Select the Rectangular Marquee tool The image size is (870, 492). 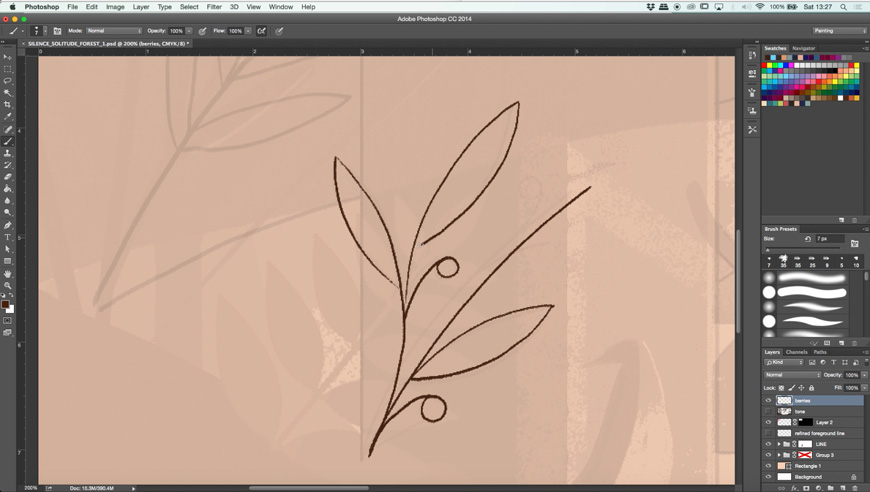[7, 69]
